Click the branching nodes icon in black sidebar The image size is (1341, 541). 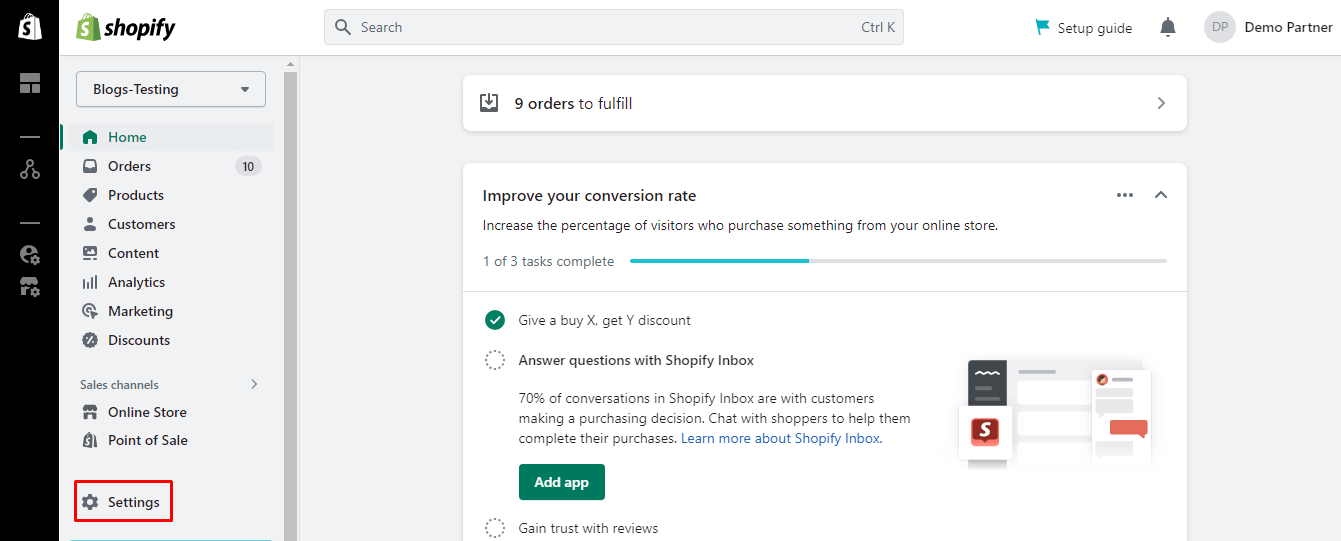coord(30,170)
